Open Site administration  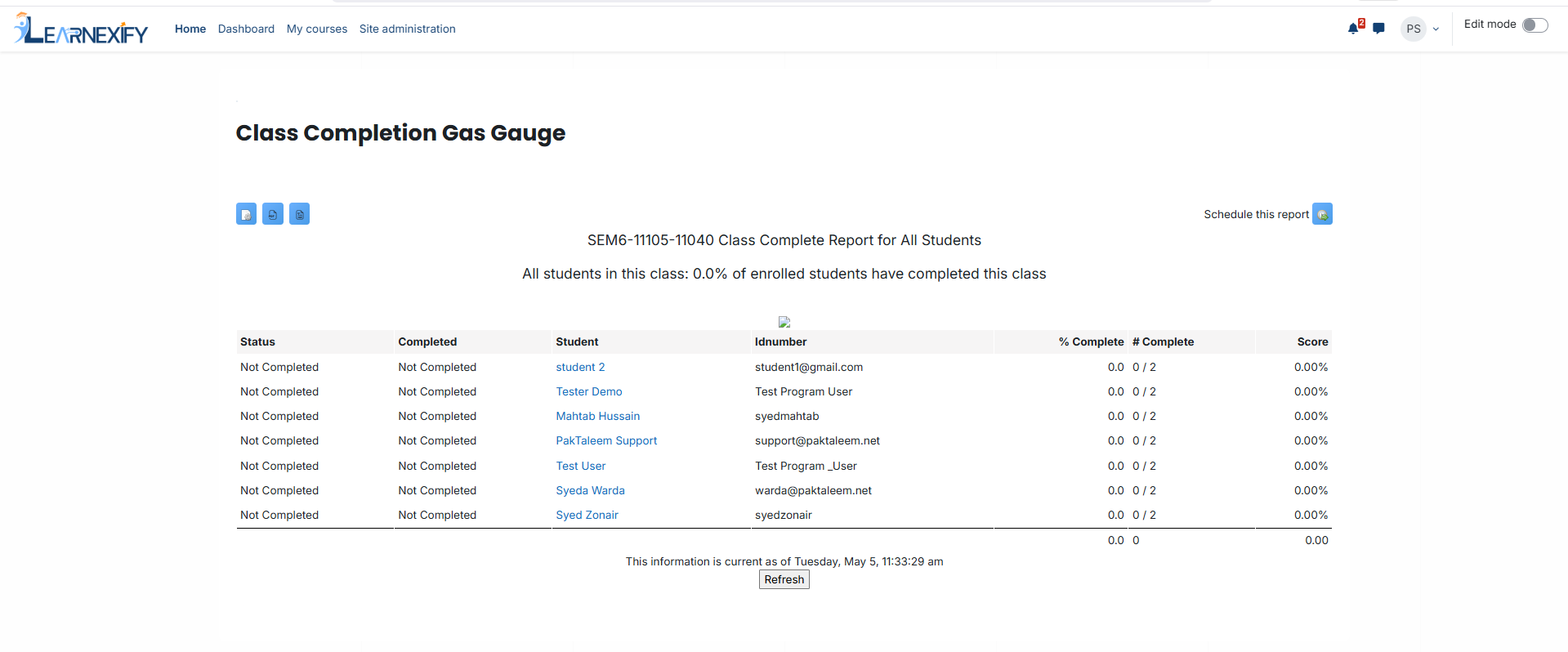pyautogui.click(x=408, y=29)
